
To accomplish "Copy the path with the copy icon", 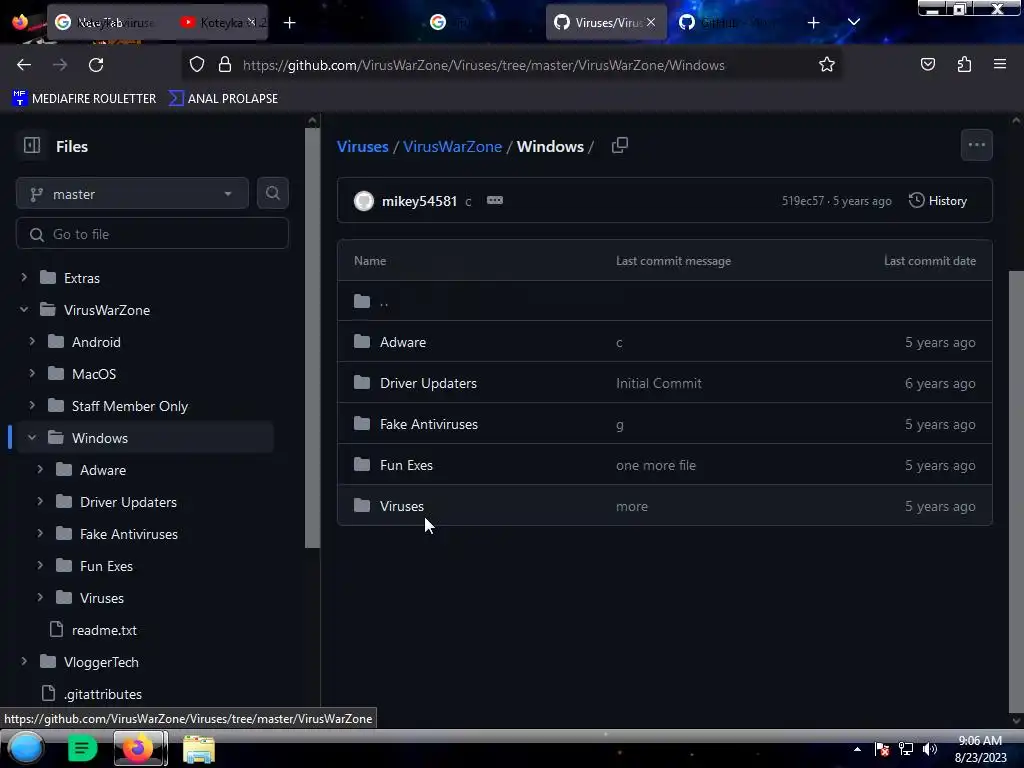I will tap(620, 145).
